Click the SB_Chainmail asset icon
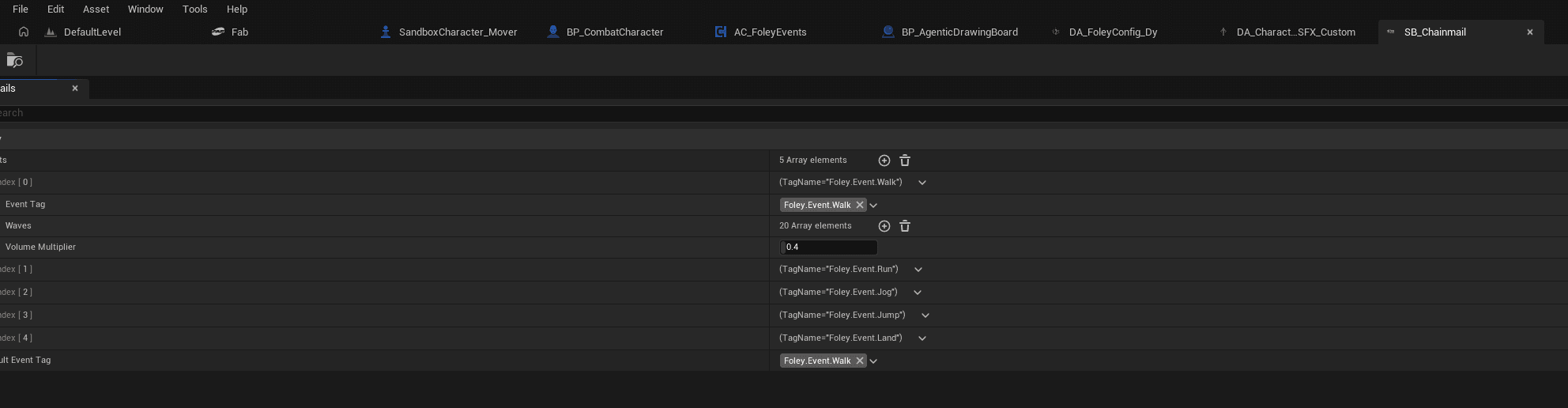 (1391, 32)
